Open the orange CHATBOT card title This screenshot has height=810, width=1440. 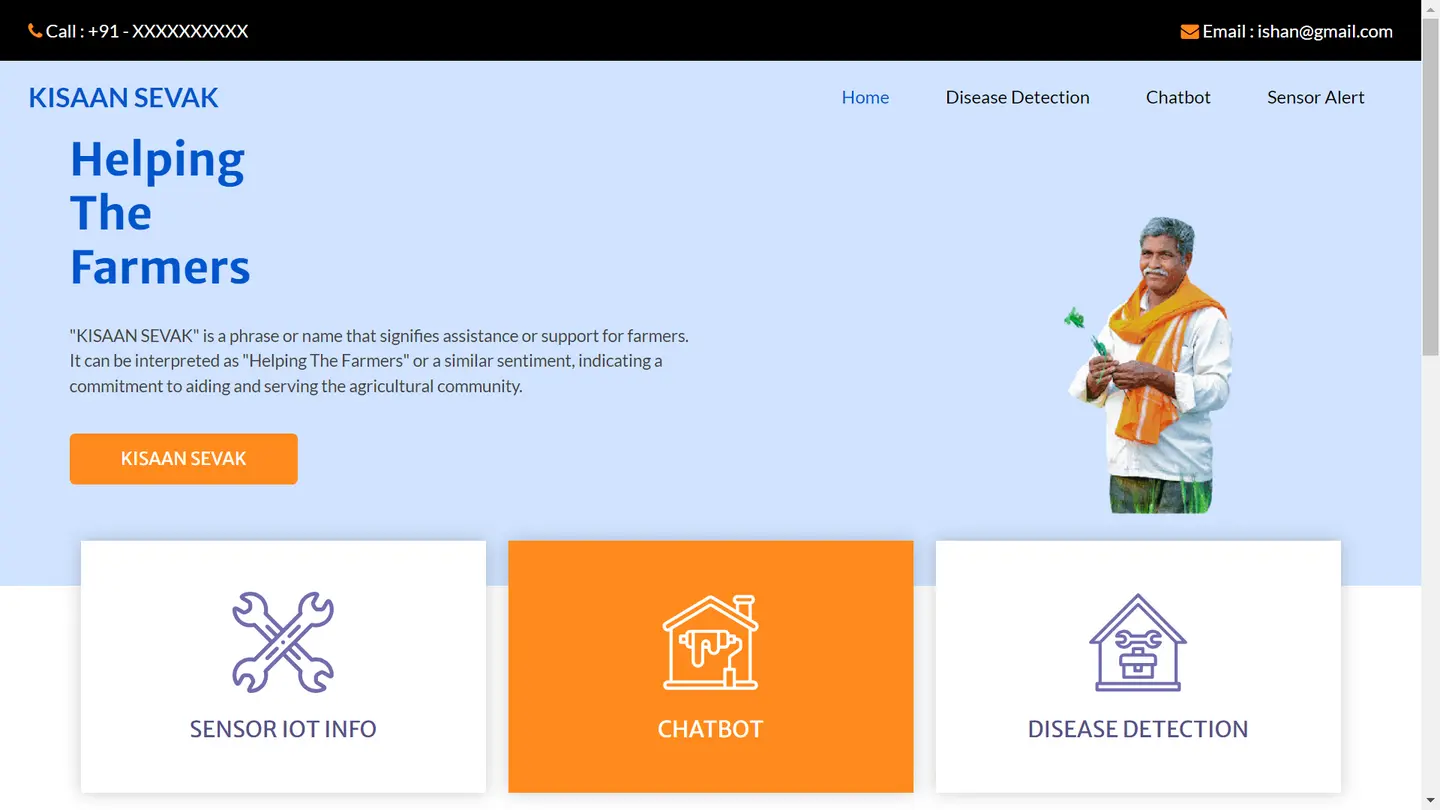pos(711,729)
